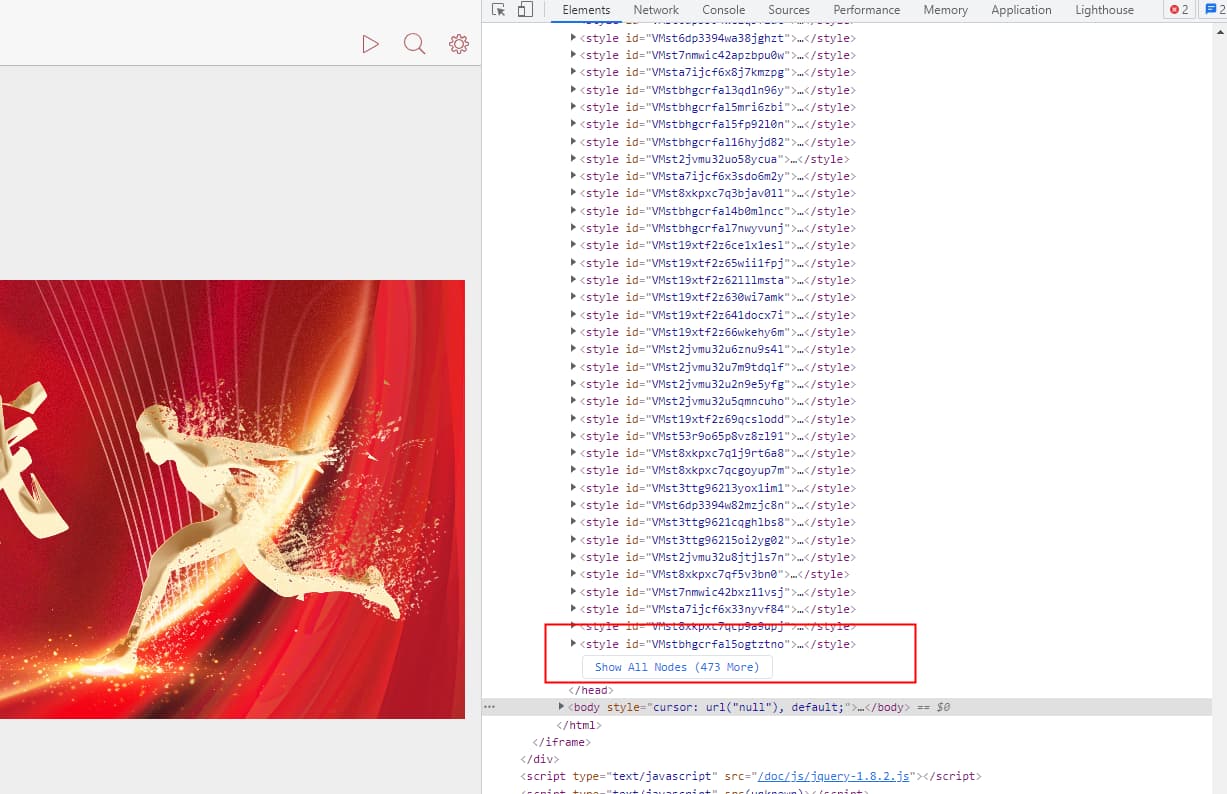Toggle the device toolbar icon in DevTools
Image resolution: width=1227 pixels, height=794 pixels.
click(x=525, y=10)
